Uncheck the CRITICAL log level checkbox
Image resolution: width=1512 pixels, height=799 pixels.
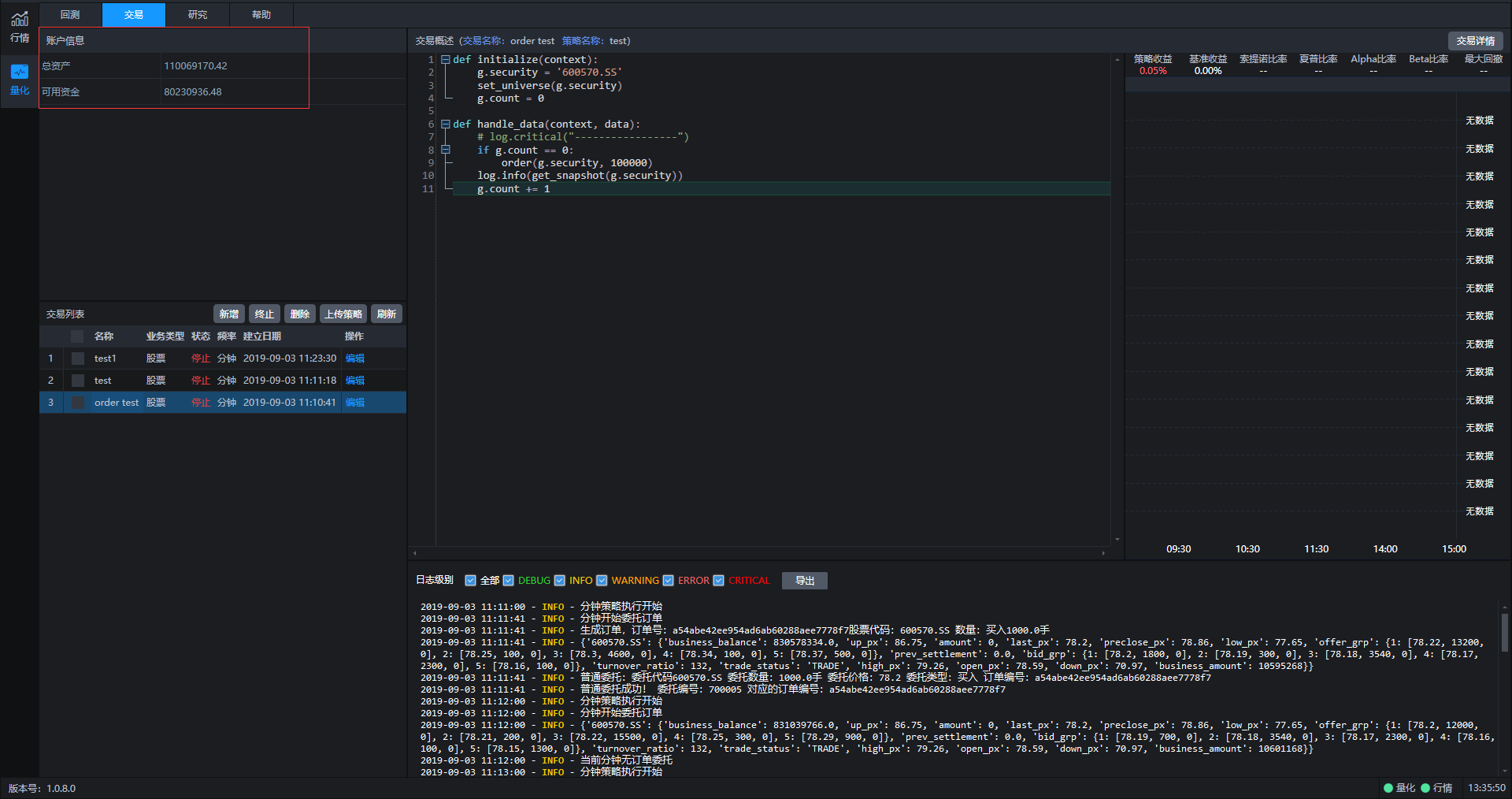pos(719,581)
